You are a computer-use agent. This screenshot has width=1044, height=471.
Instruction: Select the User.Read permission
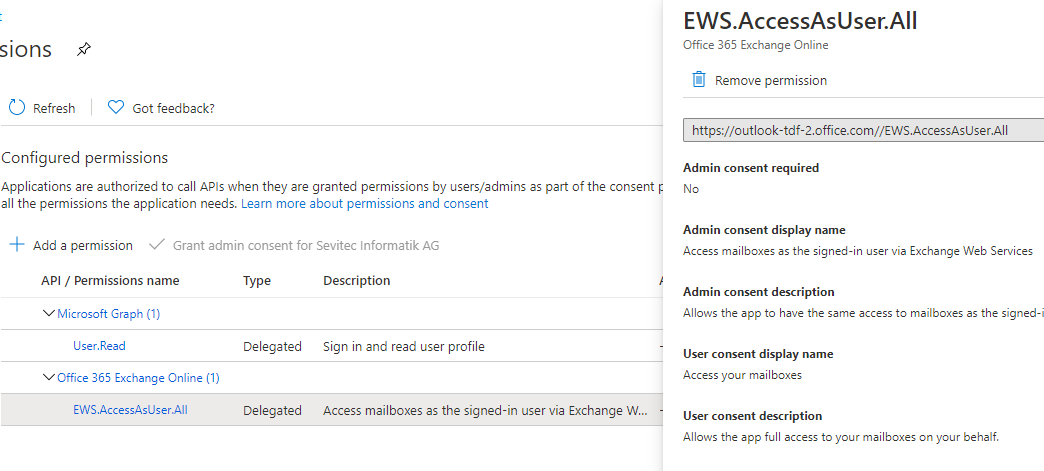point(99,346)
